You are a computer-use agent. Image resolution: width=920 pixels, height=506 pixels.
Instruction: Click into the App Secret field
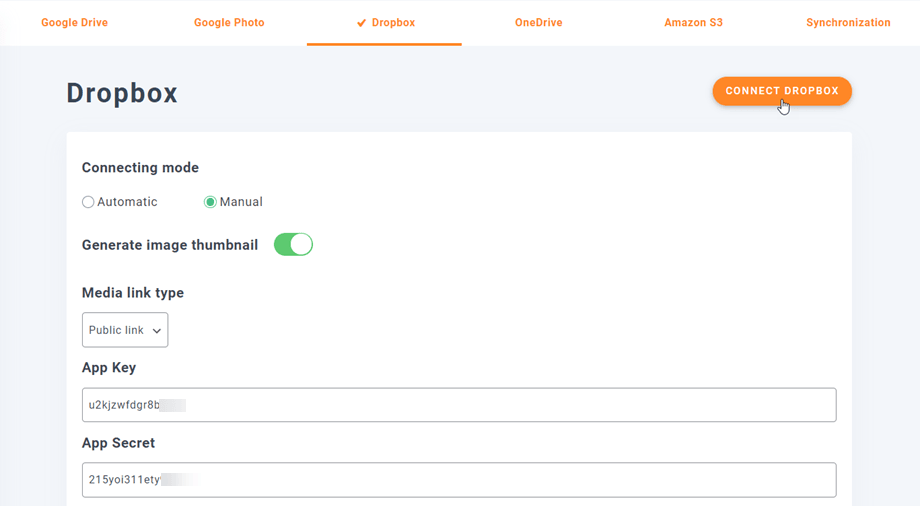459,480
